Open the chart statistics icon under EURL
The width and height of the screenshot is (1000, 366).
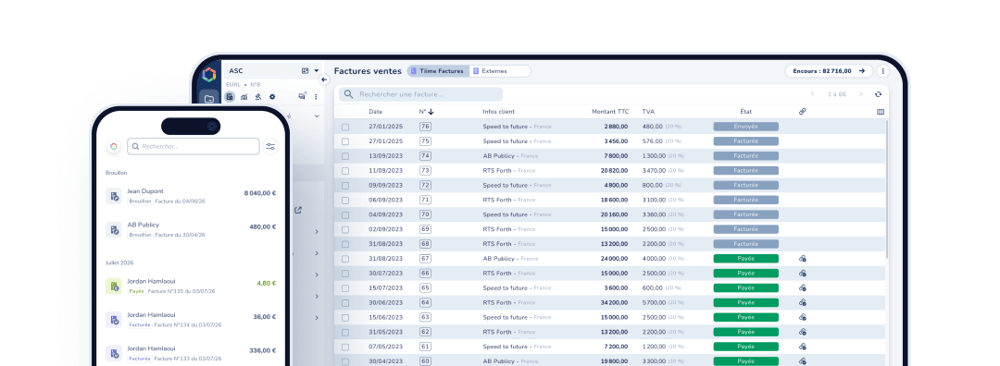244,97
